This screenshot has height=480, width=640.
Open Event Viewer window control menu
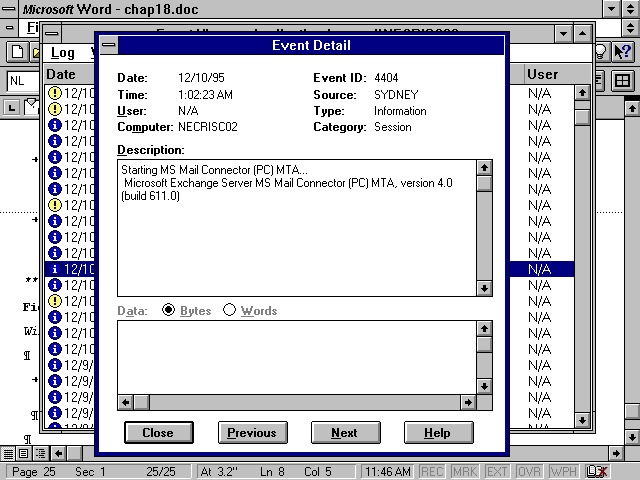(52, 33)
